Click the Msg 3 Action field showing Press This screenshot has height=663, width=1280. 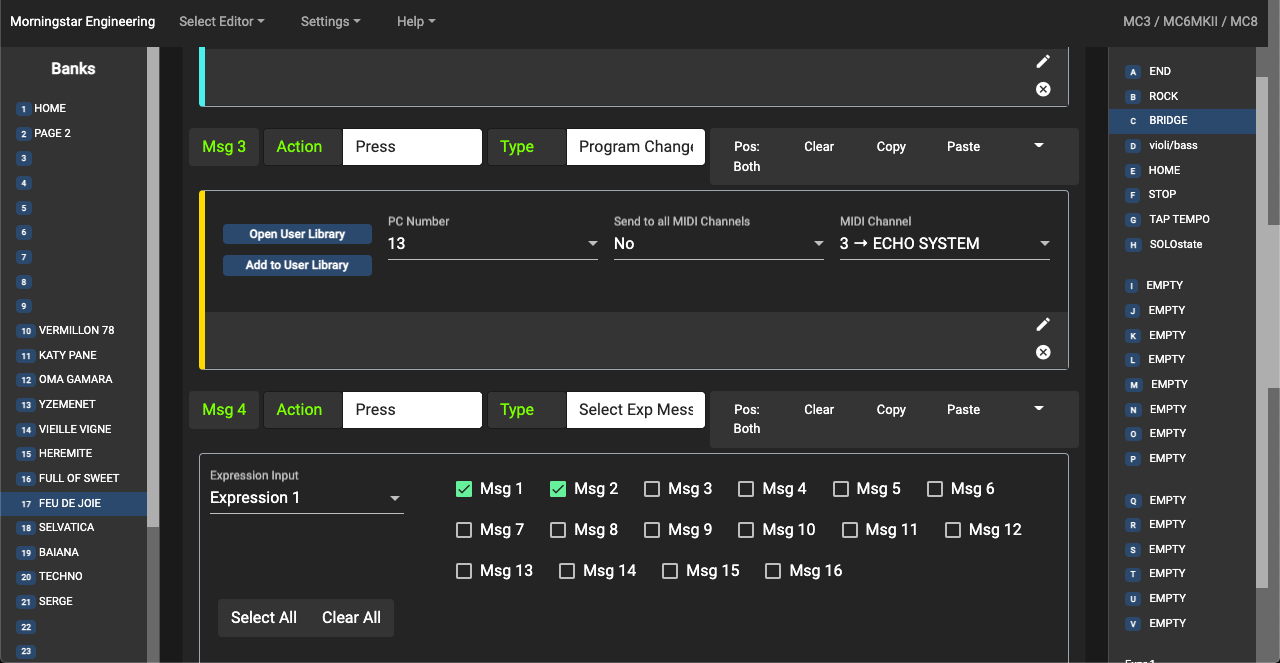coord(412,147)
